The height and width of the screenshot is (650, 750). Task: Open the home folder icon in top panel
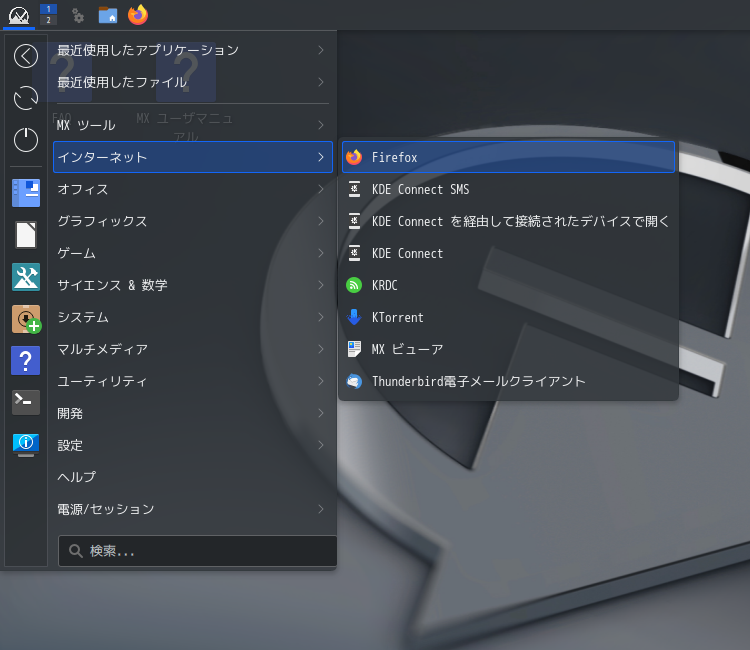[x=108, y=15]
